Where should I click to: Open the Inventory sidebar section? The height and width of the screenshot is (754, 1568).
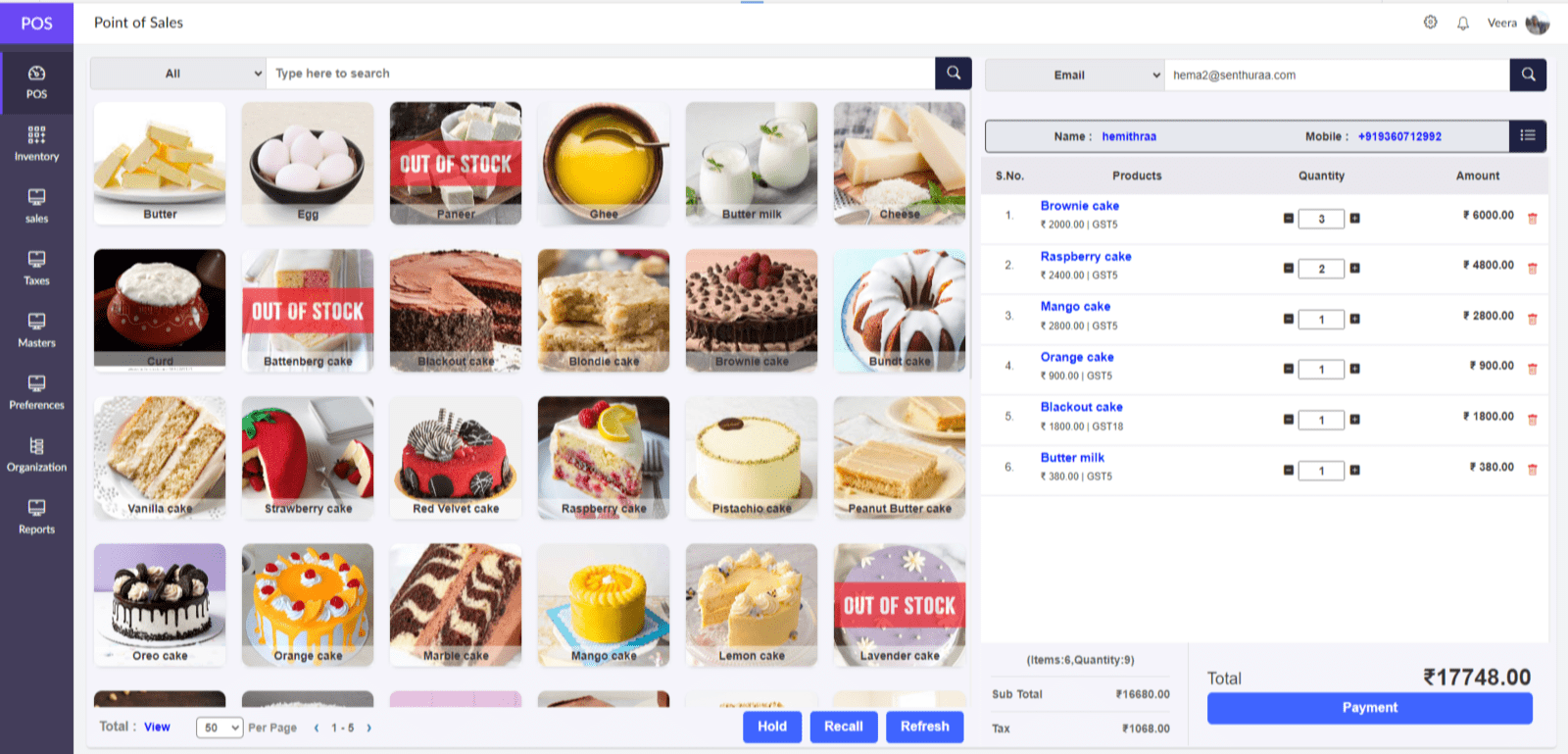36,144
